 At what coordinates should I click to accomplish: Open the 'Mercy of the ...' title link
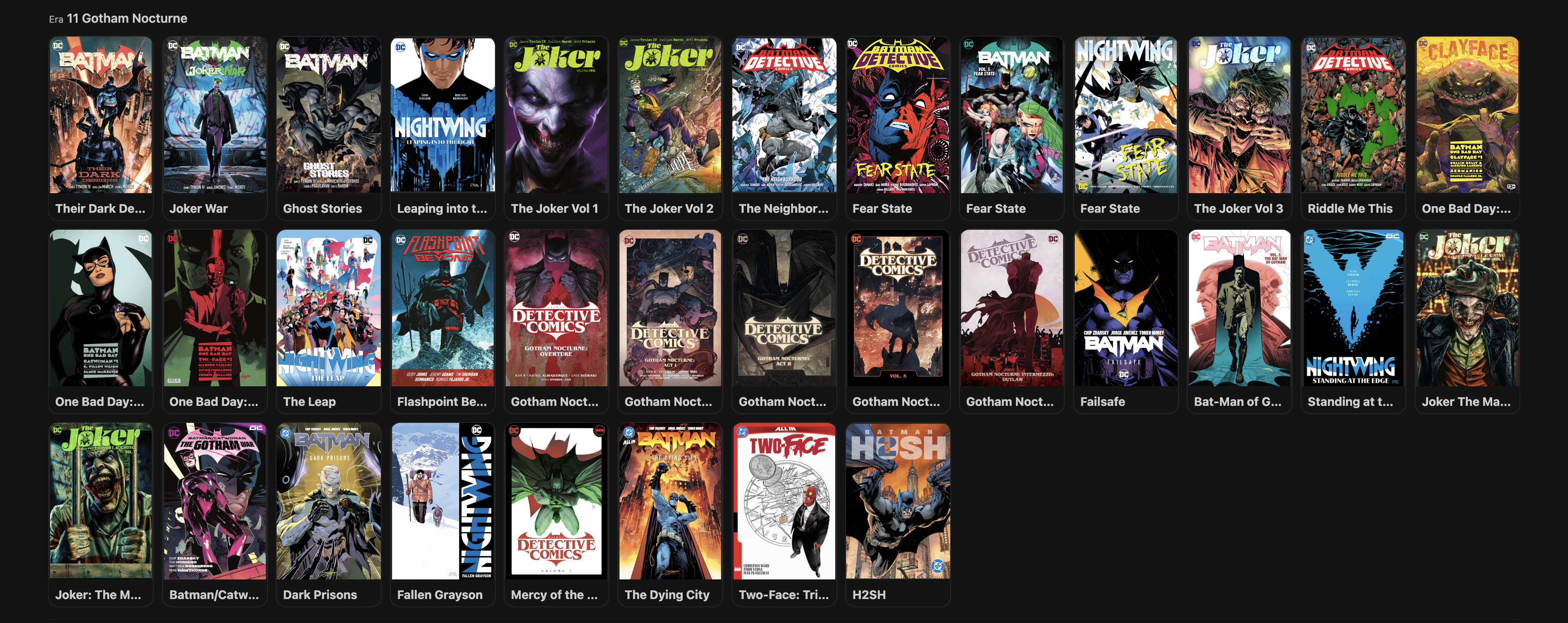[x=554, y=595]
